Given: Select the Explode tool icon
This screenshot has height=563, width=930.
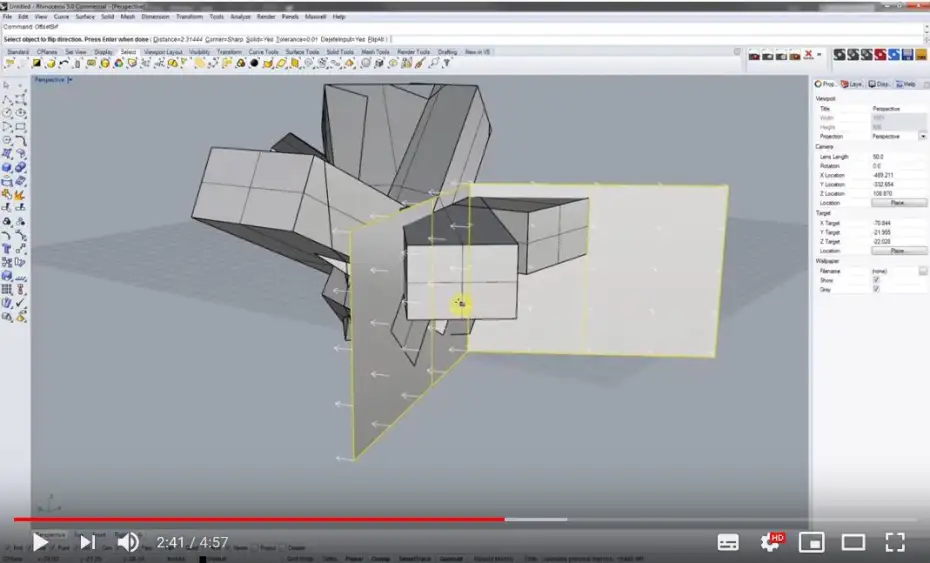Looking at the screenshot, I should [x=21, y=195].
